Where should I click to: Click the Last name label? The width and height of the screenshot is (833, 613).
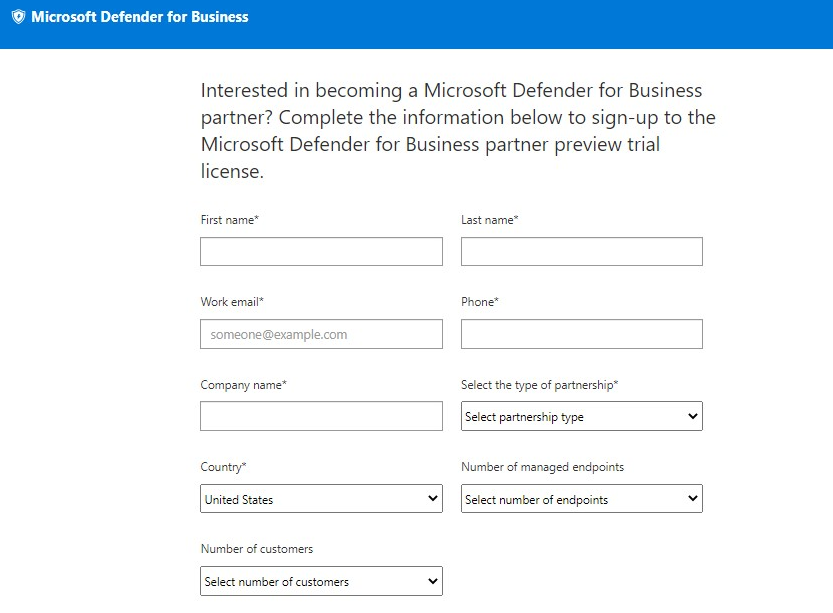[x=489, y=220]
